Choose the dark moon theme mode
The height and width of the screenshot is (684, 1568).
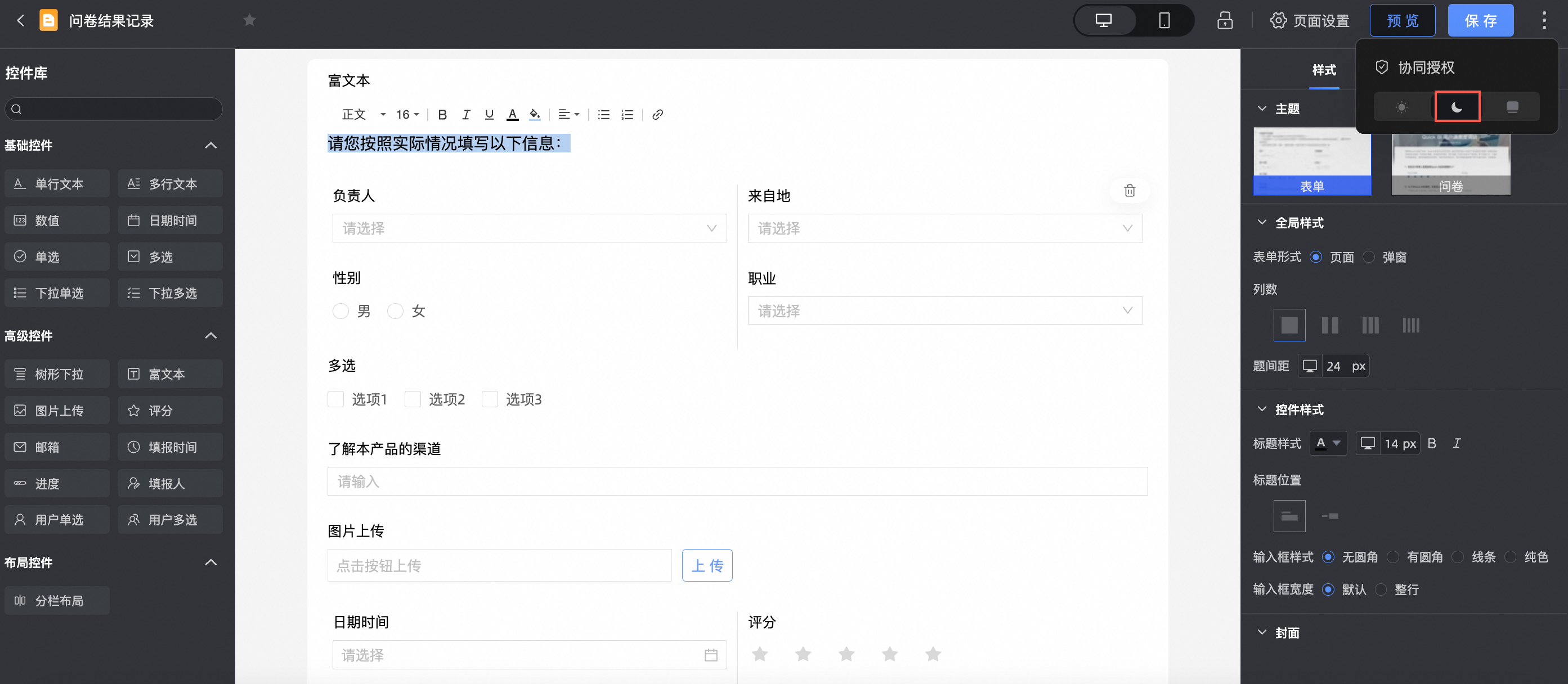click(1457, 107)
